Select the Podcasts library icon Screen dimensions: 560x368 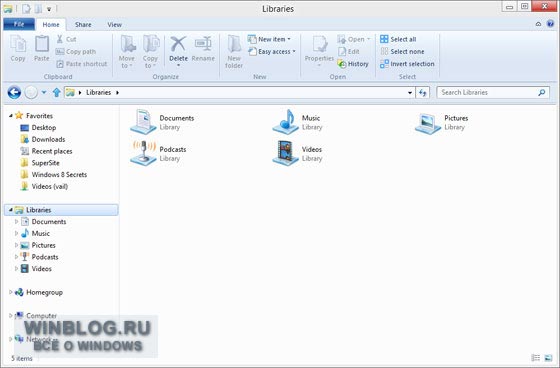(144, 153)
